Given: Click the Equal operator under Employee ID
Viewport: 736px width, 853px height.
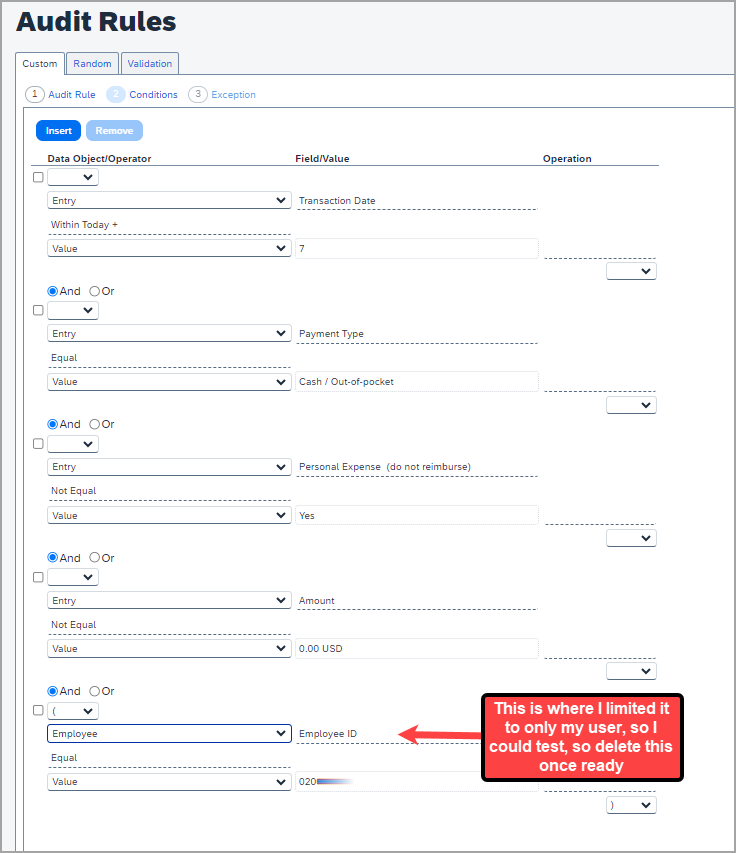Looking at the screenshot, I should pos(64,758).
